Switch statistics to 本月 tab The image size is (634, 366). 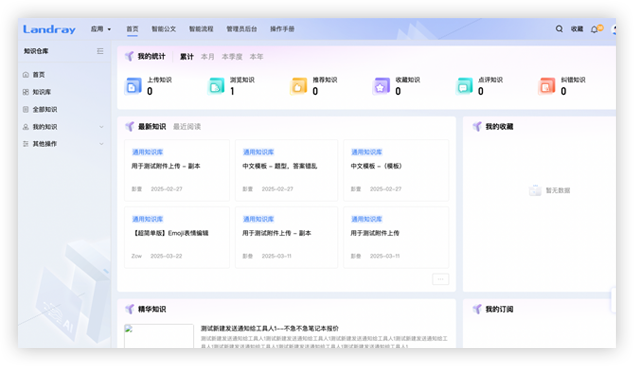pos(208,57)
